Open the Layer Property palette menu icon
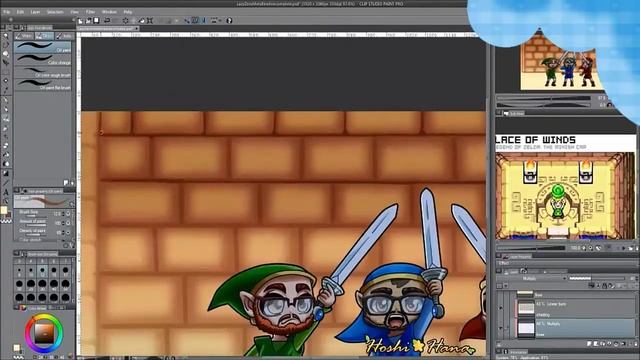This screenshot has height=360, width=640. (499, 256)
